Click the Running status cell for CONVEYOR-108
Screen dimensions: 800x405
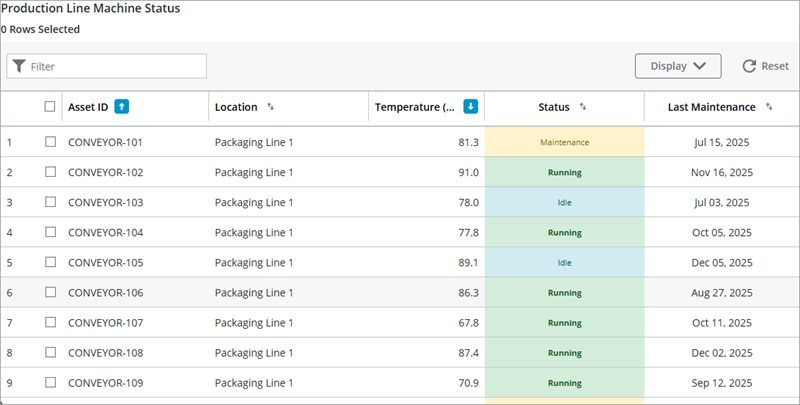[x=564, y=352]
